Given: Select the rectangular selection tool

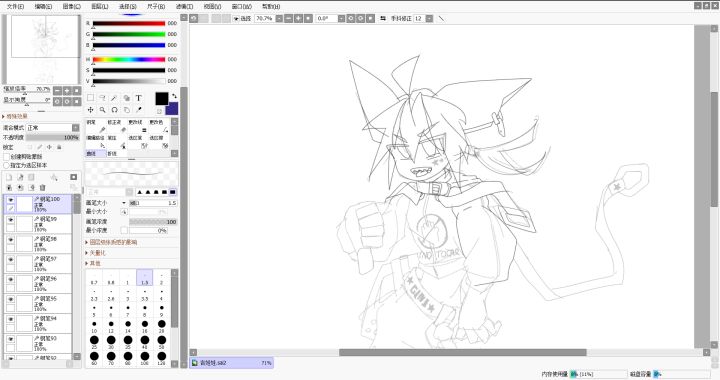Looking at the screenshot, I should click(x=90, y=98).
